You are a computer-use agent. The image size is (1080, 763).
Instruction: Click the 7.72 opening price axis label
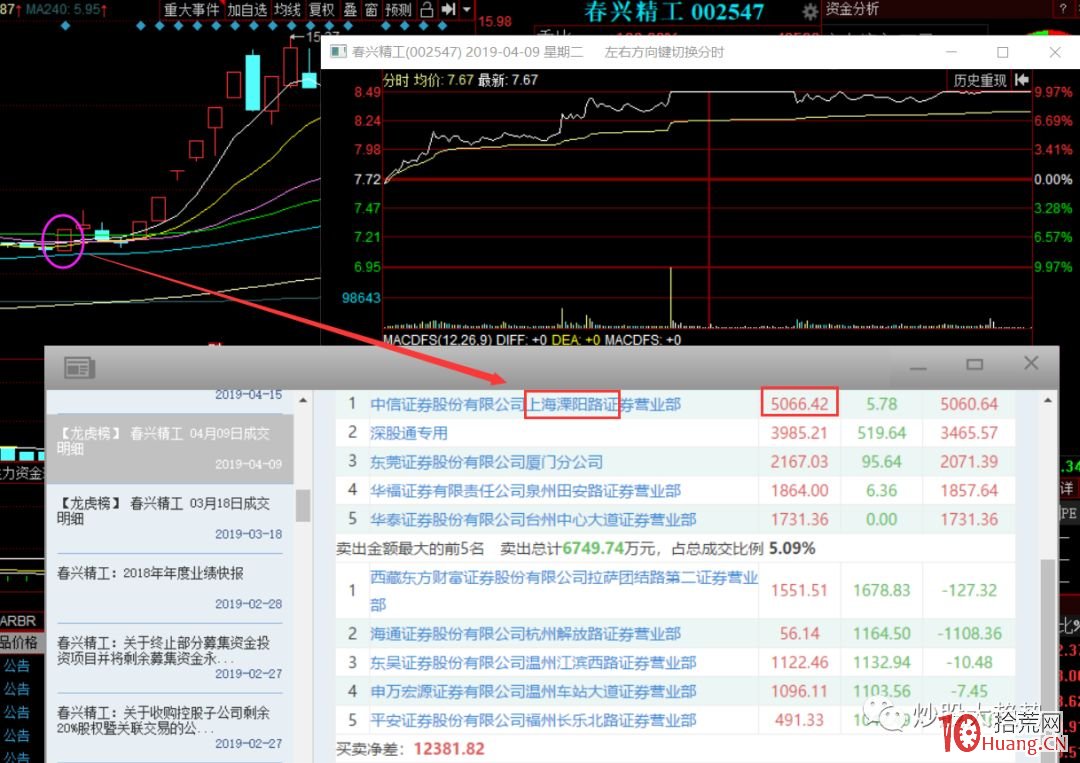(367, 180)
